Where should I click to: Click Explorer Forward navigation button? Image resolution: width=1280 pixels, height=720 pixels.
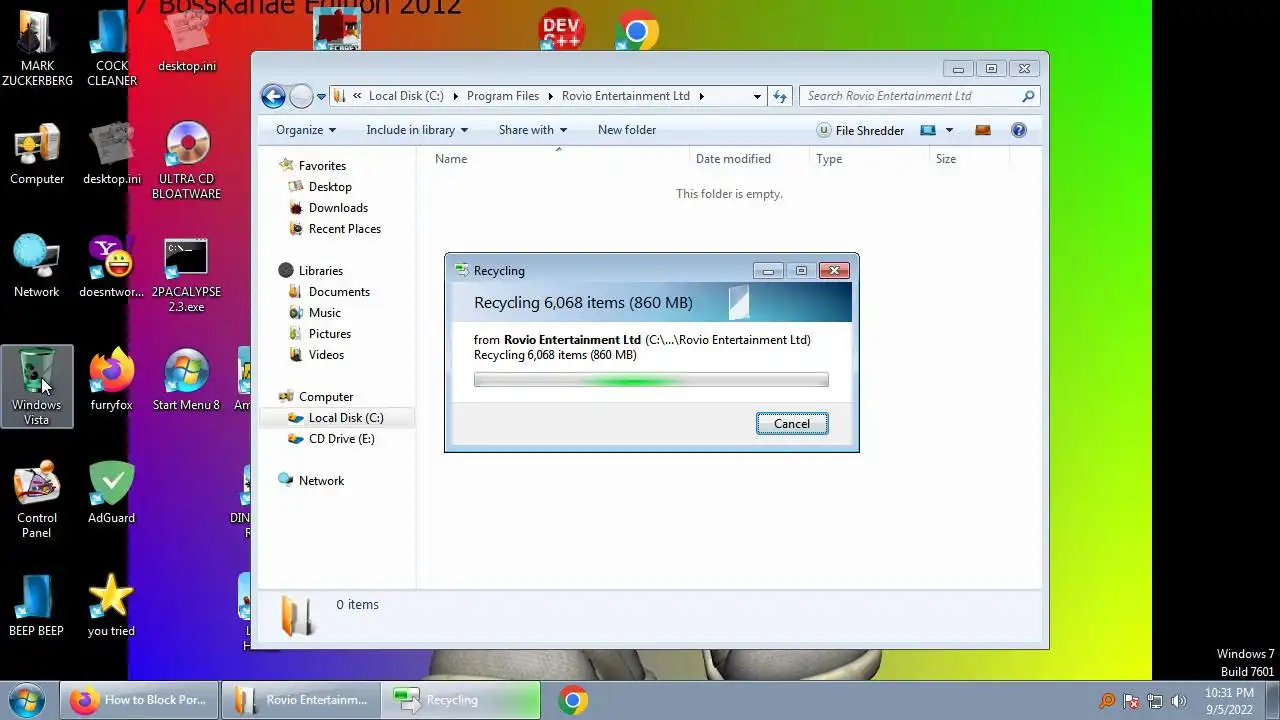(x=301, y=96)
